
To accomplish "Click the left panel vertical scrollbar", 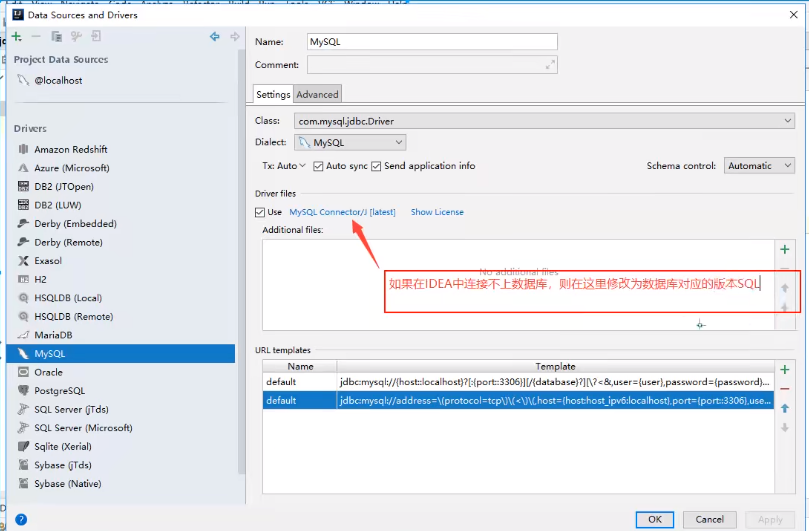I will coord(241,262).
